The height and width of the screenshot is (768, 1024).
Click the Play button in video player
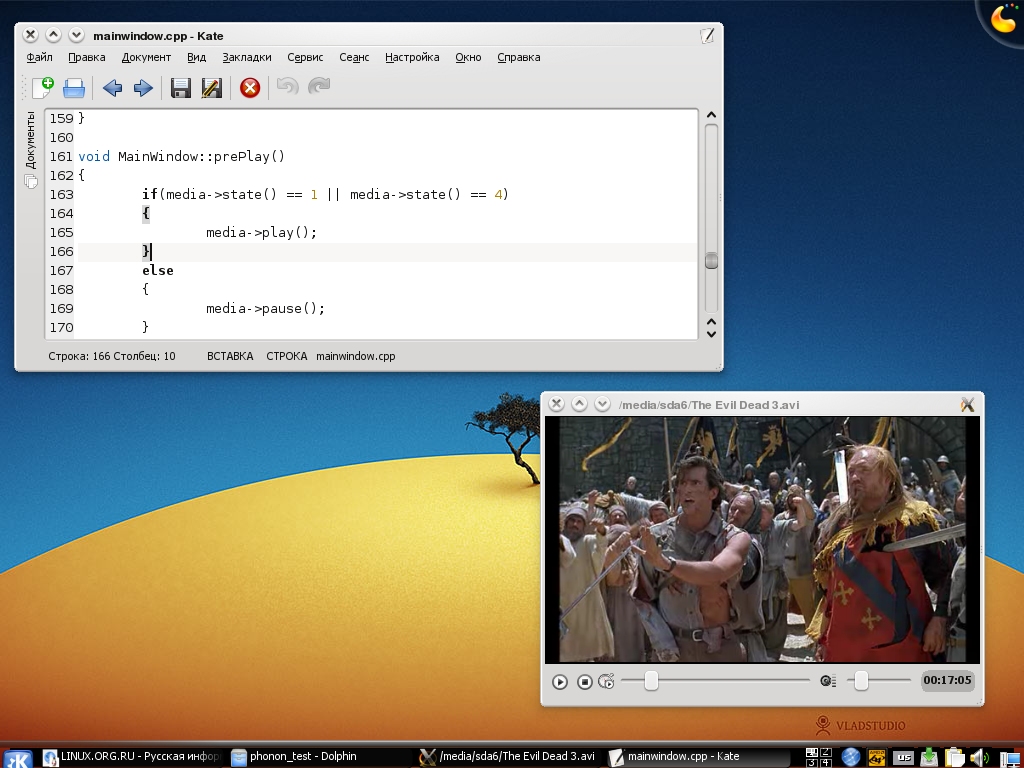click(560, 682)
